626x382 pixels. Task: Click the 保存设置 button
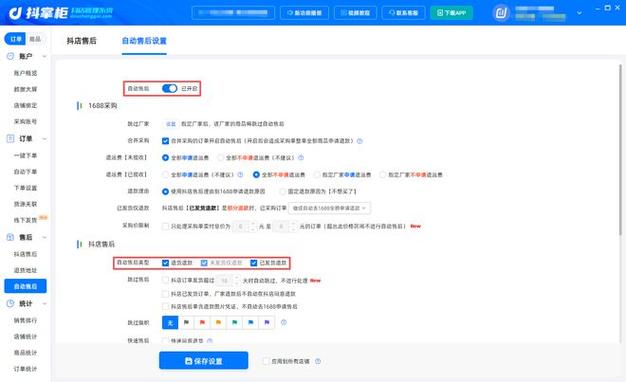click(204, 361)
